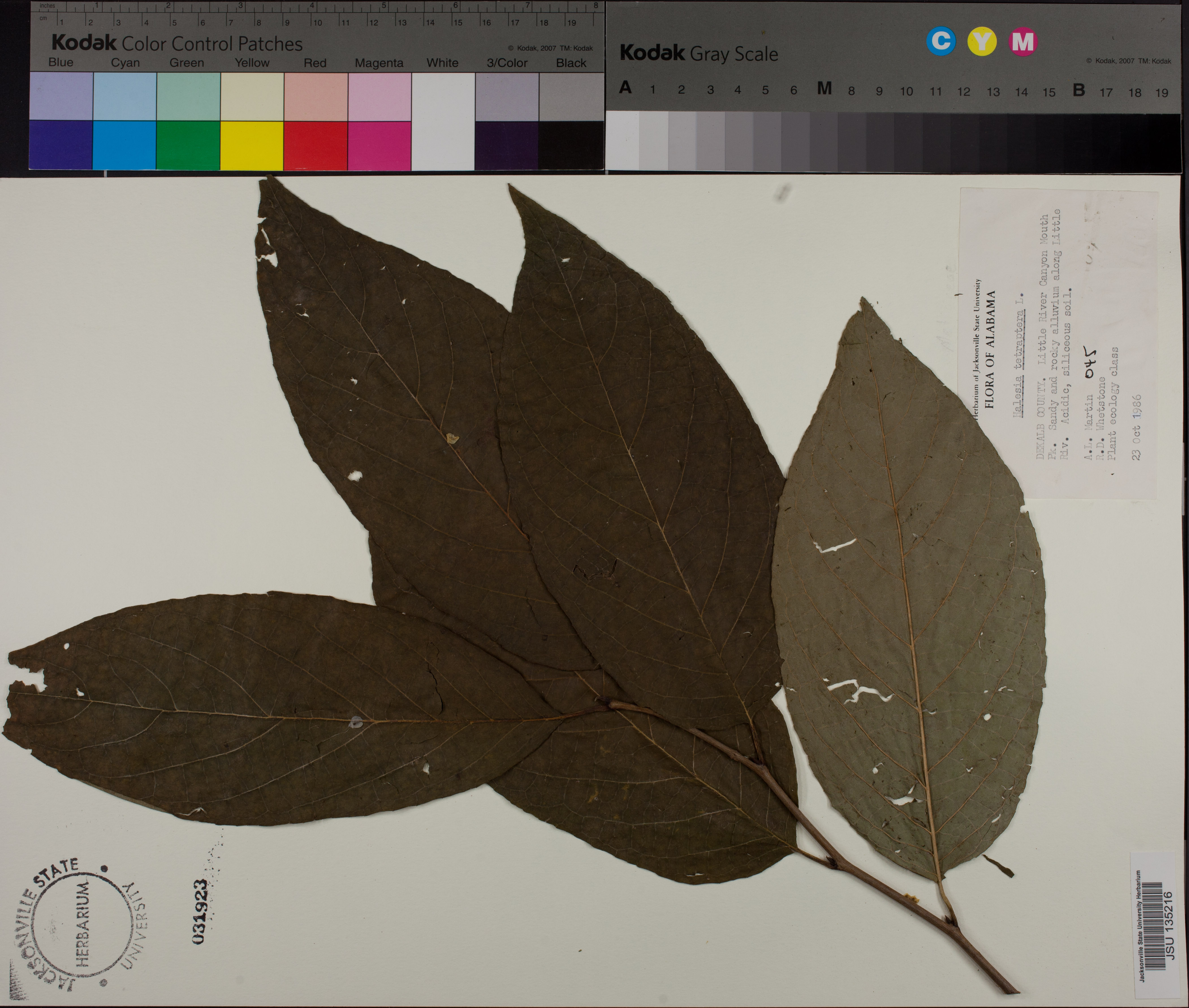Click the 'Green' column label

tap(187, 63)
